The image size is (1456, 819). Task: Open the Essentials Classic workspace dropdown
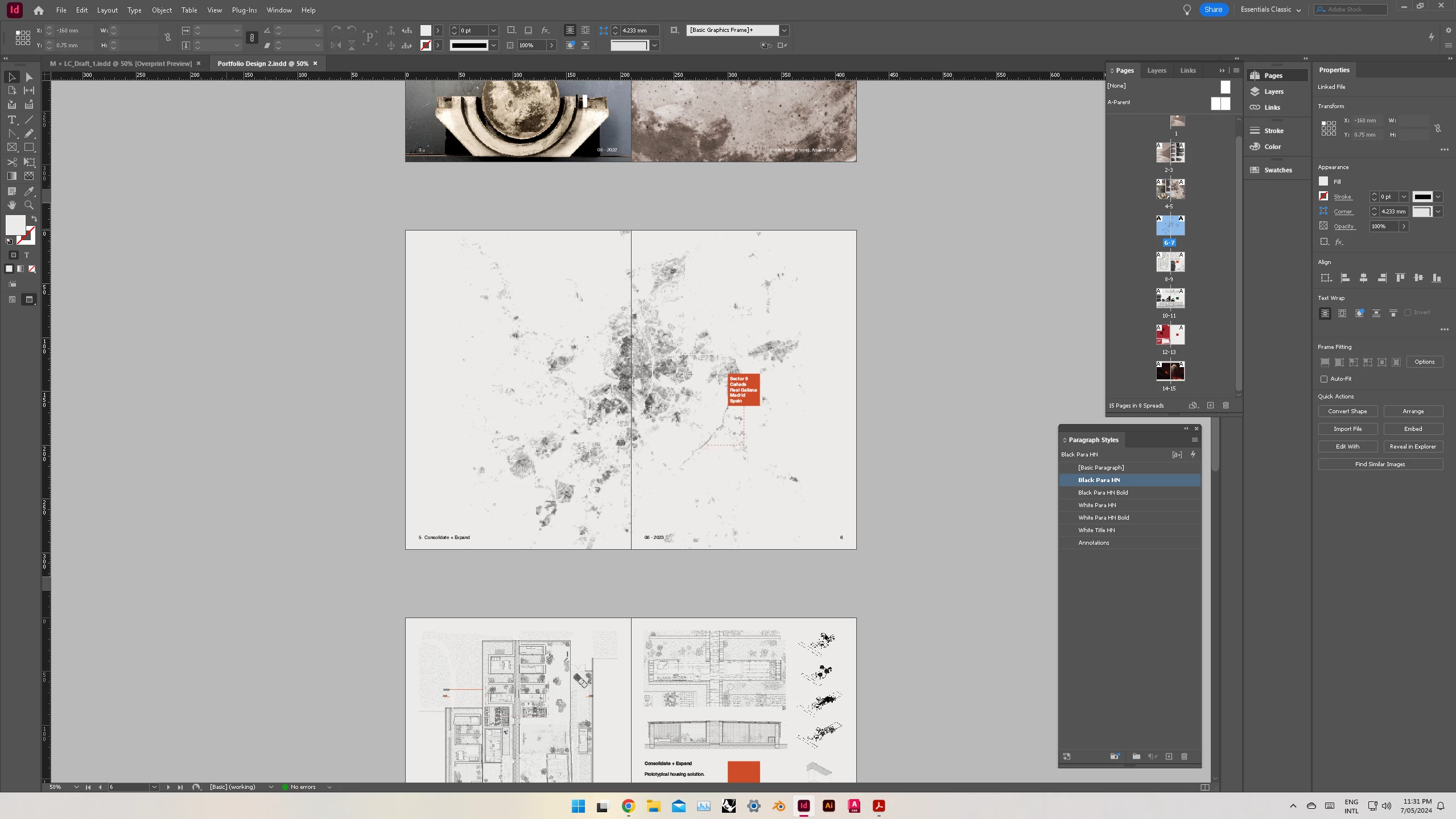coord(1271,10)
